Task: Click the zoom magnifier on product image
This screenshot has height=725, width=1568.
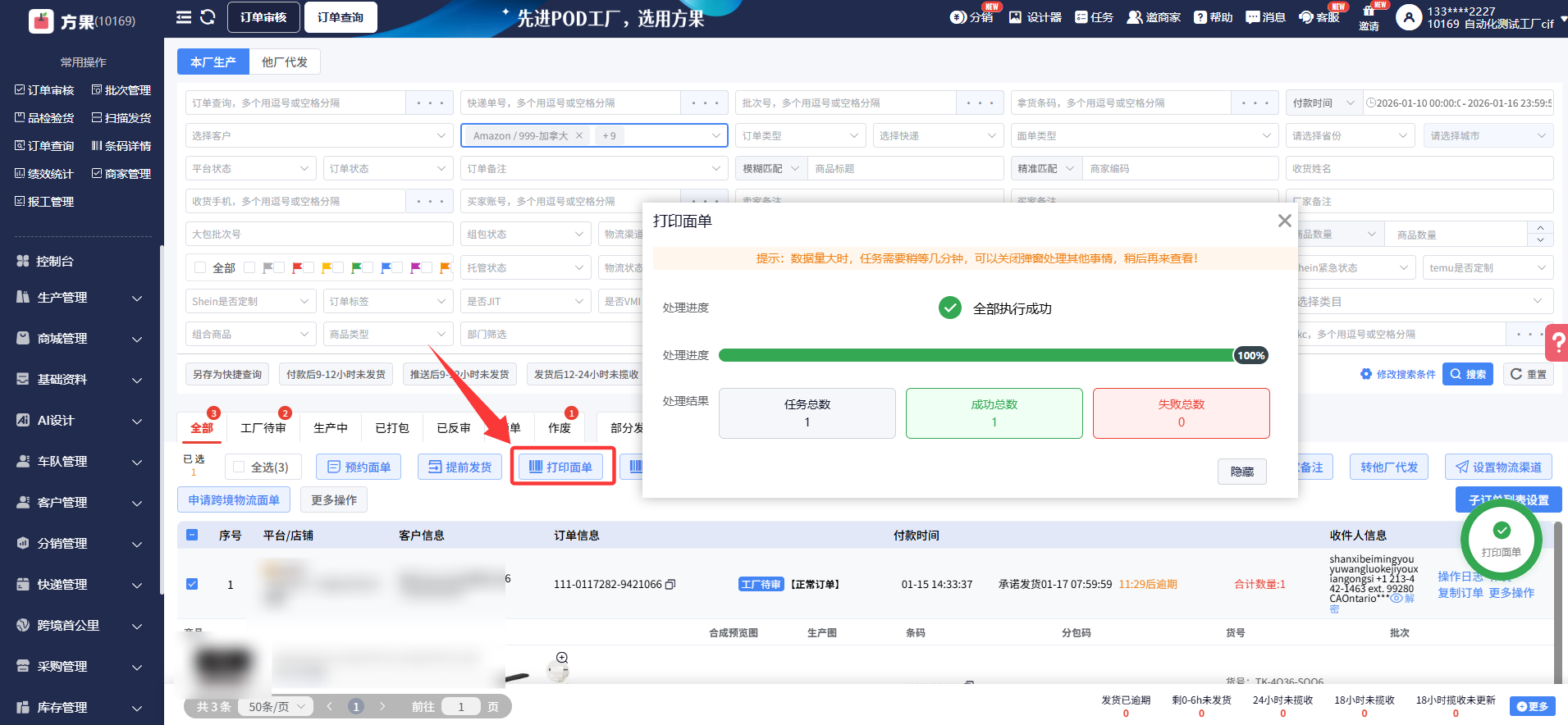Action: [x=562, y=658]
